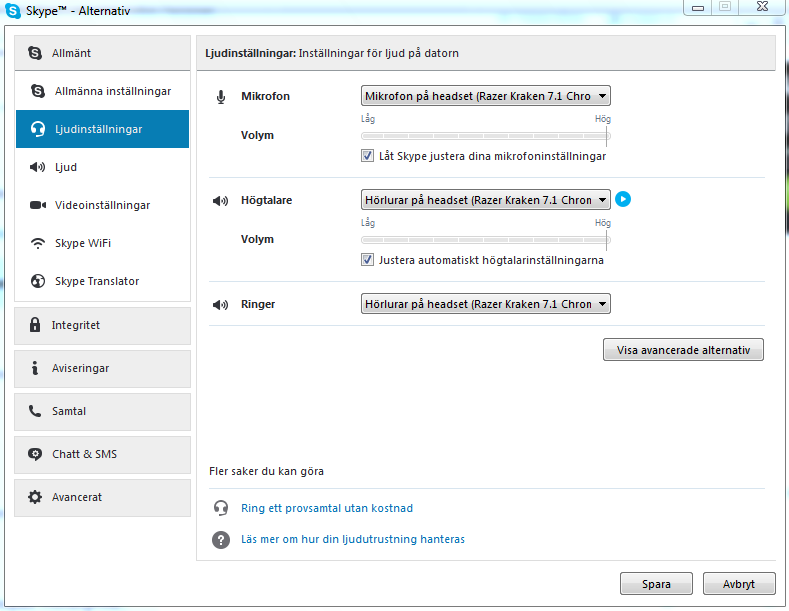Click the chat bubble icon beside Chatt & SMS
This screenshot has height=611, width=789.
coord(35,454)
